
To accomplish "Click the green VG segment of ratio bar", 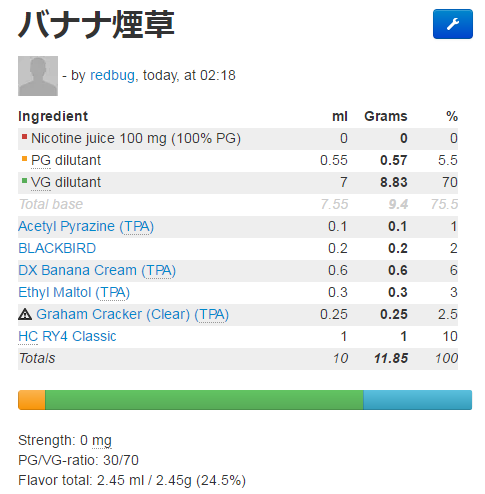I will pyautogui.click(x=204, y=400).
